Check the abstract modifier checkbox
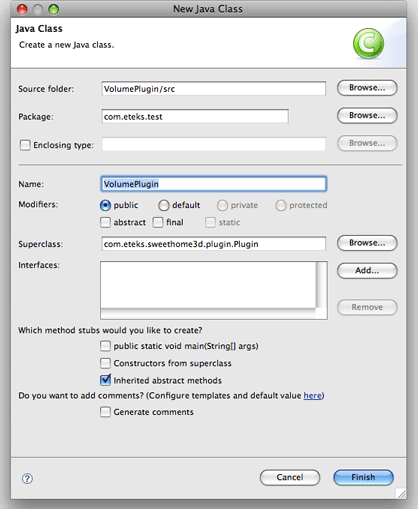Image resolution: width=418 pixels, height=509 pixels. coord(105,222)
